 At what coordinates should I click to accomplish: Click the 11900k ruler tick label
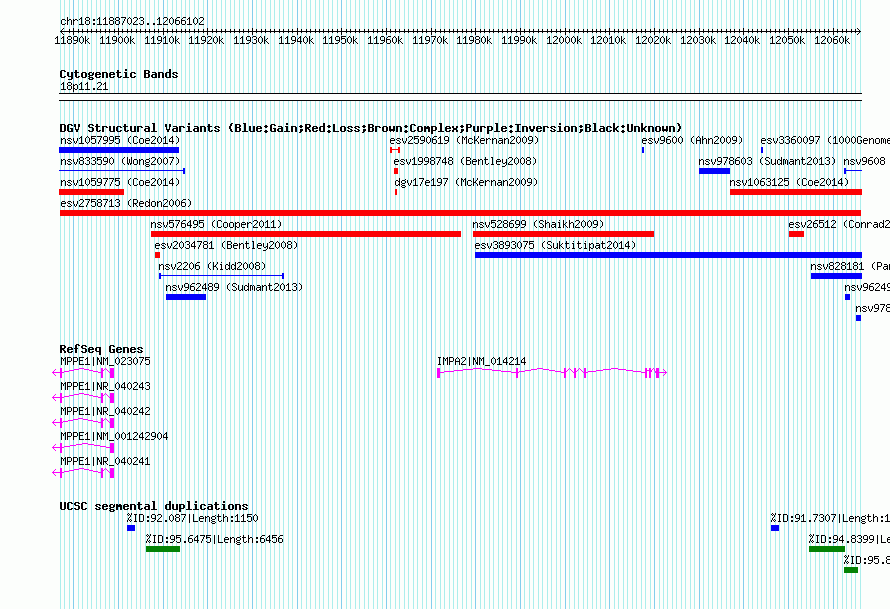(117, 40)
